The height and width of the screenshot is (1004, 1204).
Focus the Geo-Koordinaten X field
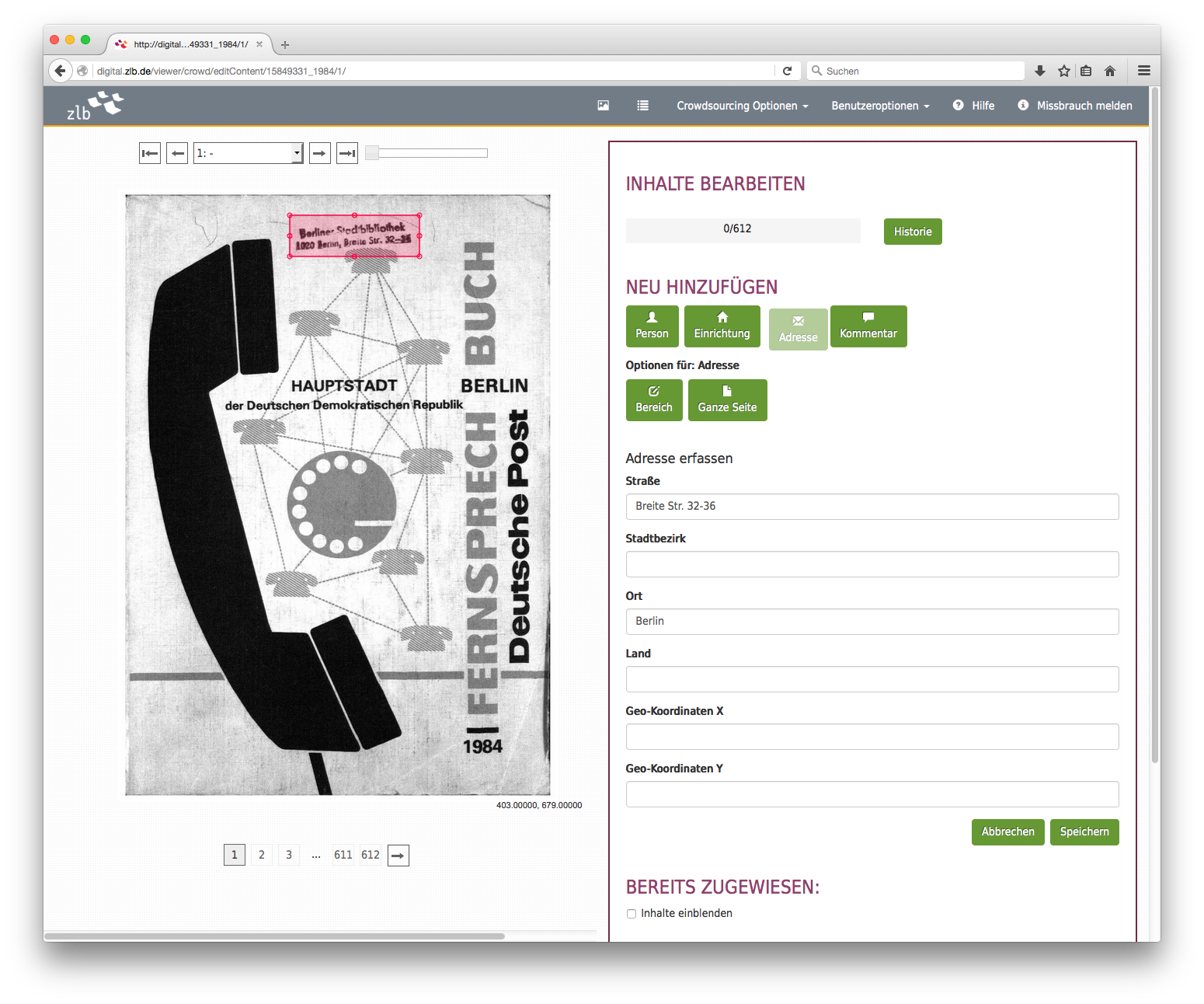pos(872,737)
